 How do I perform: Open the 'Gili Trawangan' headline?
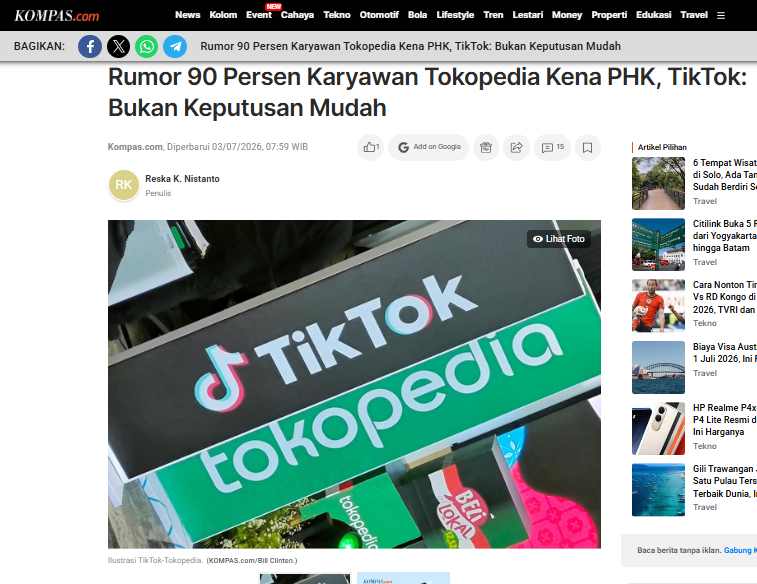click(725, 481)
